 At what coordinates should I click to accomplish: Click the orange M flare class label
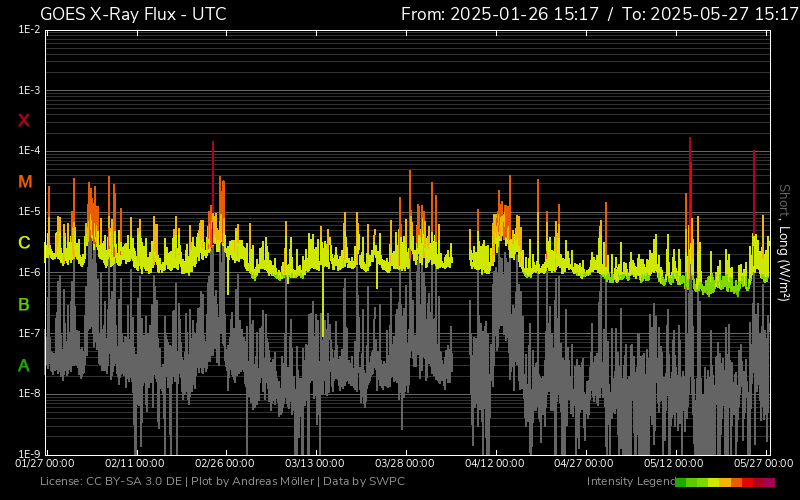[25, 182]
